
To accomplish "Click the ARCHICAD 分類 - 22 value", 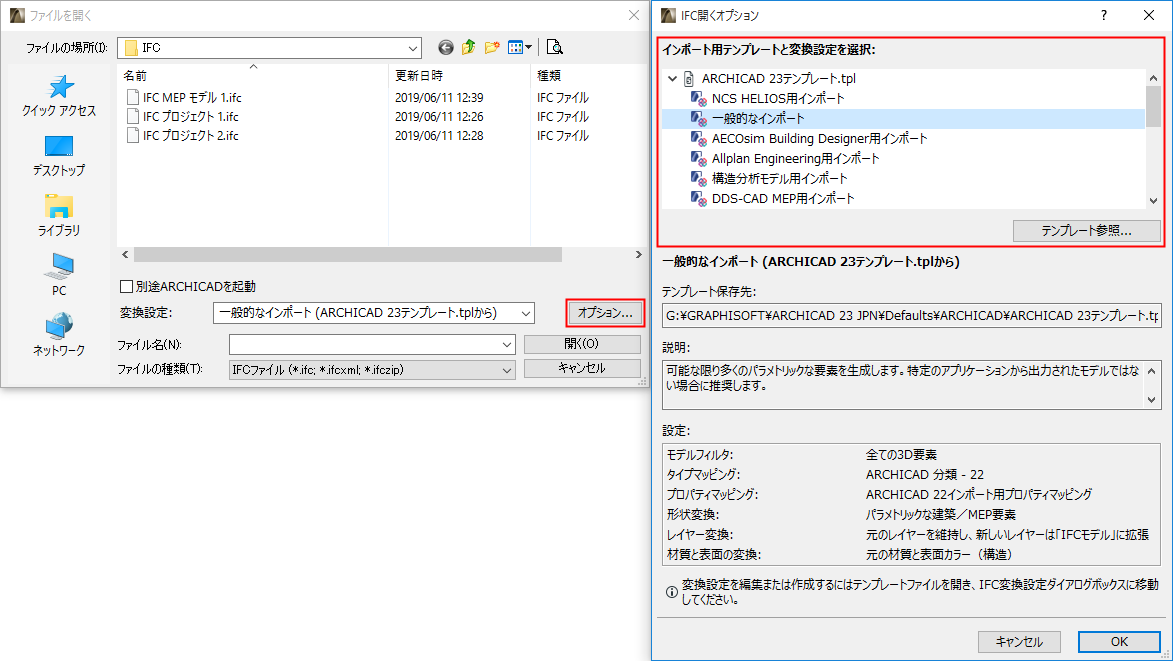I will tap(925, 475).
